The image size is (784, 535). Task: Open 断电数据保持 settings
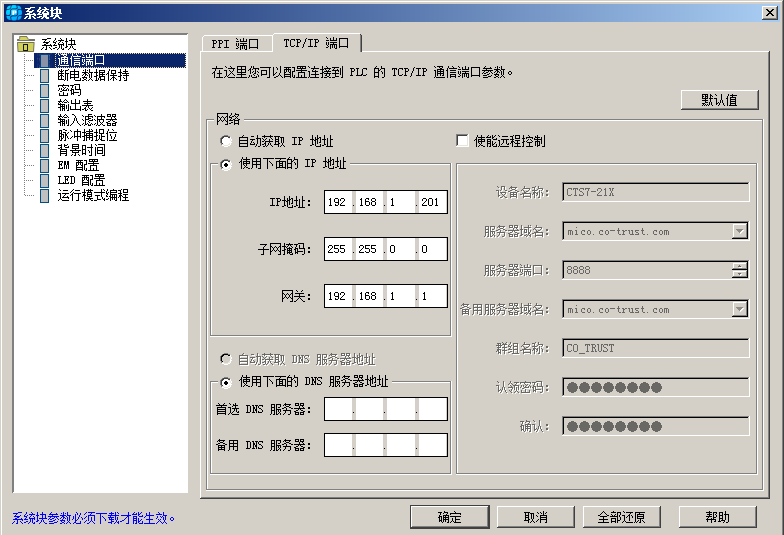pyautogui.click(x=93, y=76)
